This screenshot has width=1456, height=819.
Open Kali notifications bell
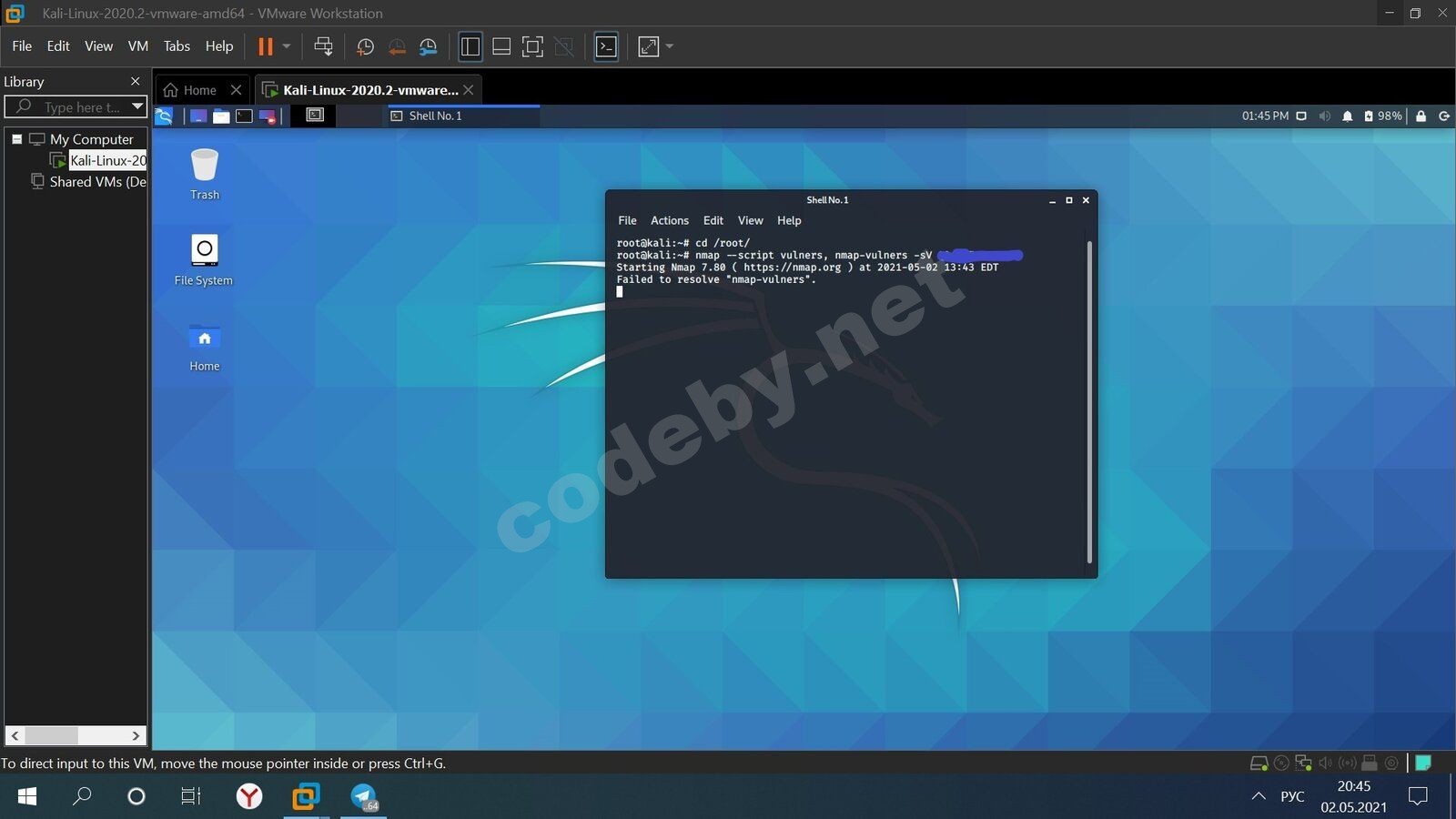1348,116
